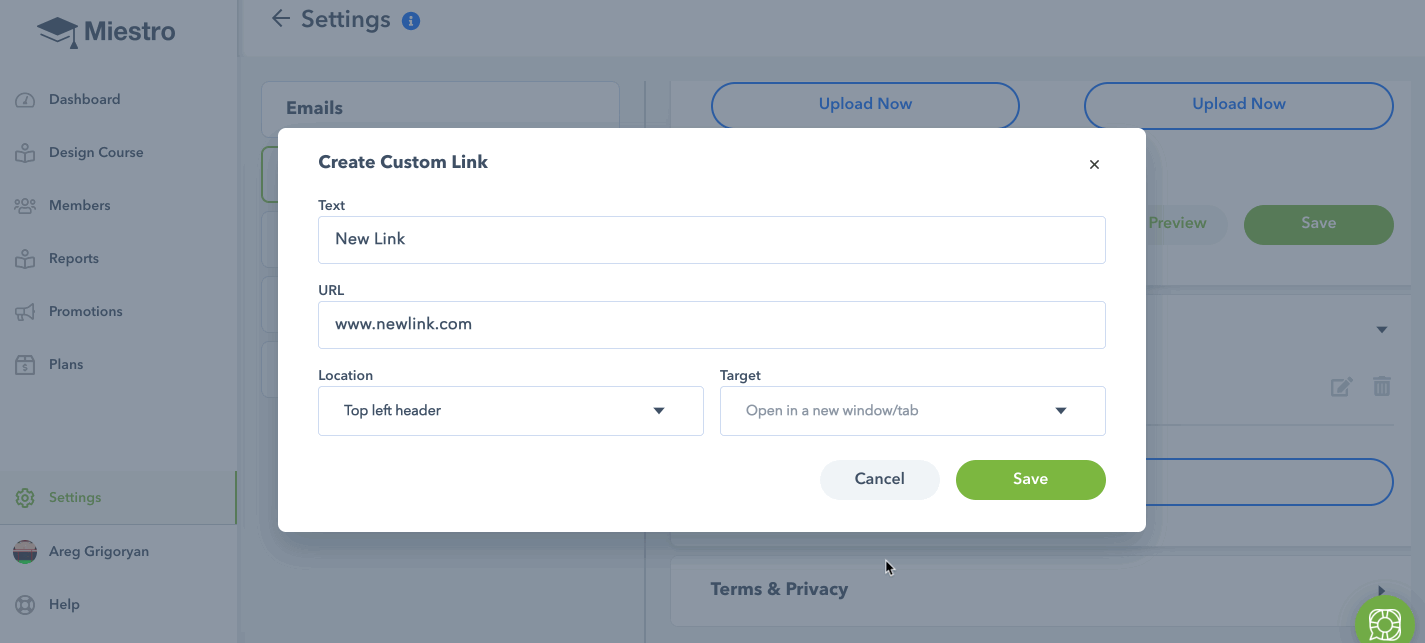Close the Create Custom Link dialog

[1094, 165]
